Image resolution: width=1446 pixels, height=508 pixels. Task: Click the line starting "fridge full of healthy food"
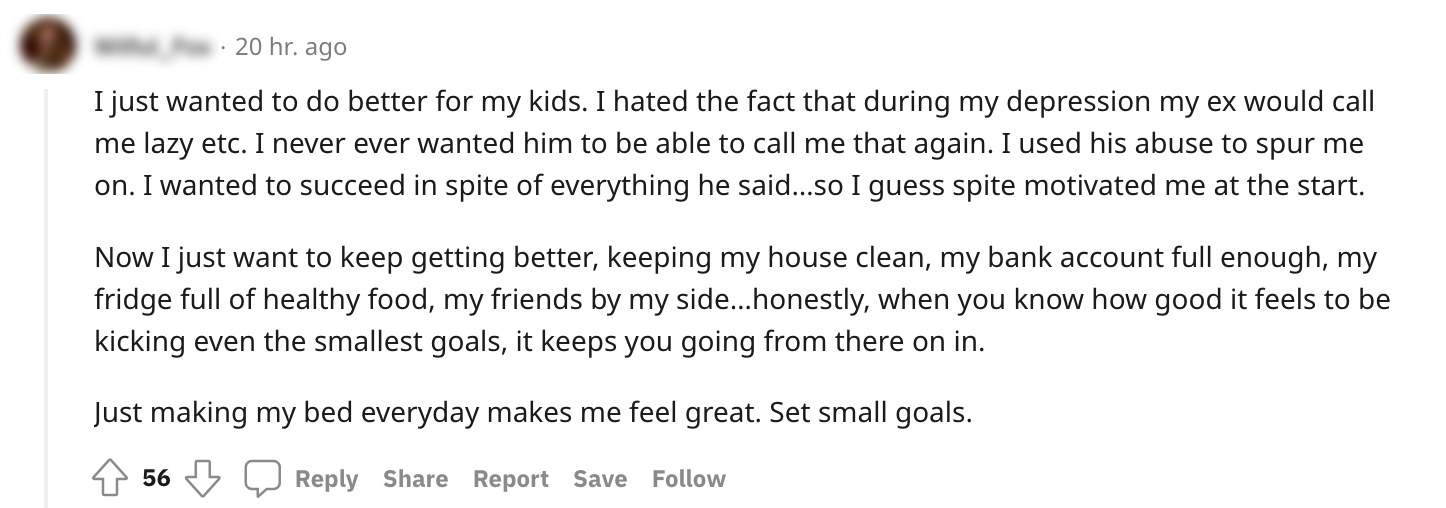point(740,299)
